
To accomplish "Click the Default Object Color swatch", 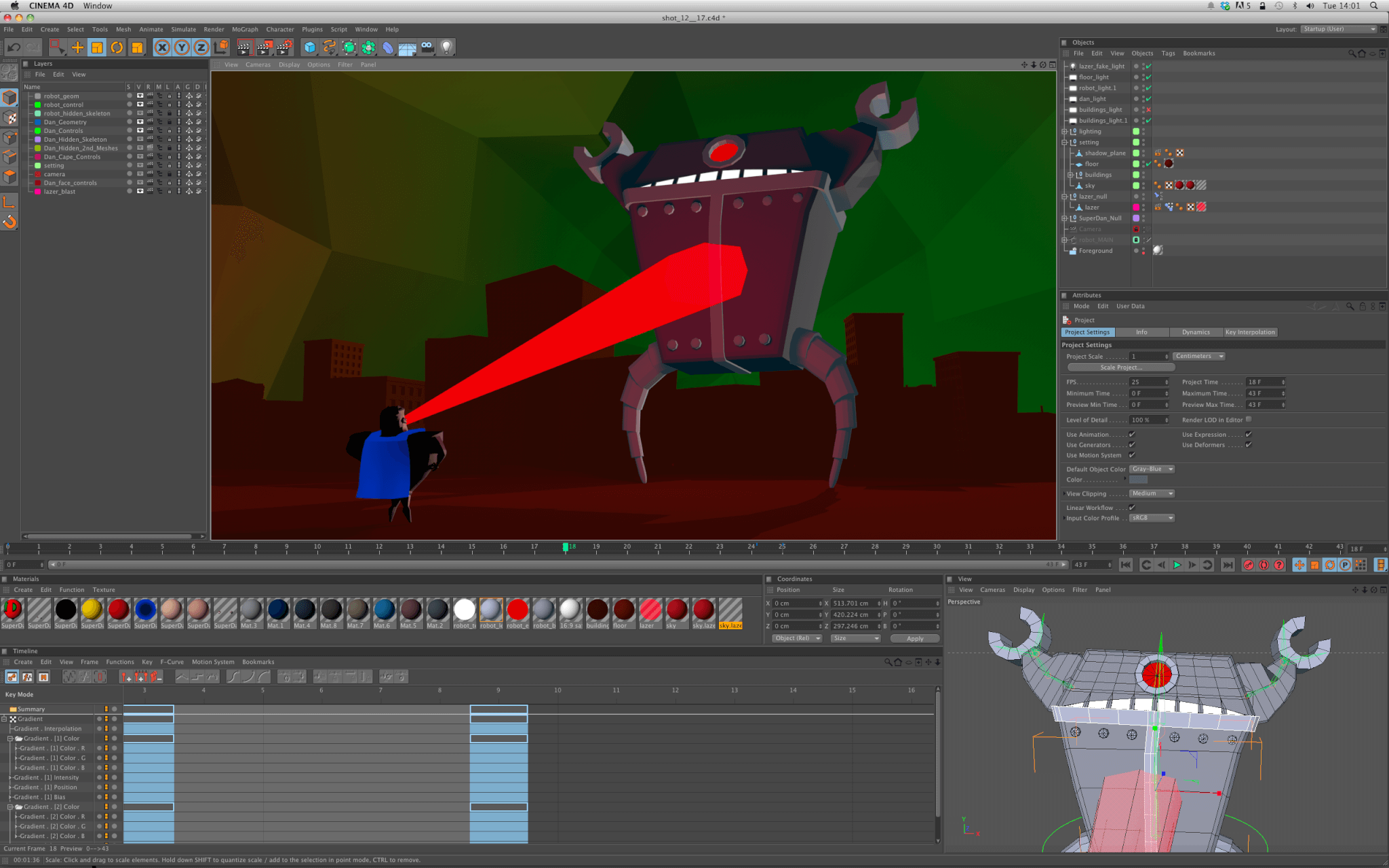I will pos(1139,480).
